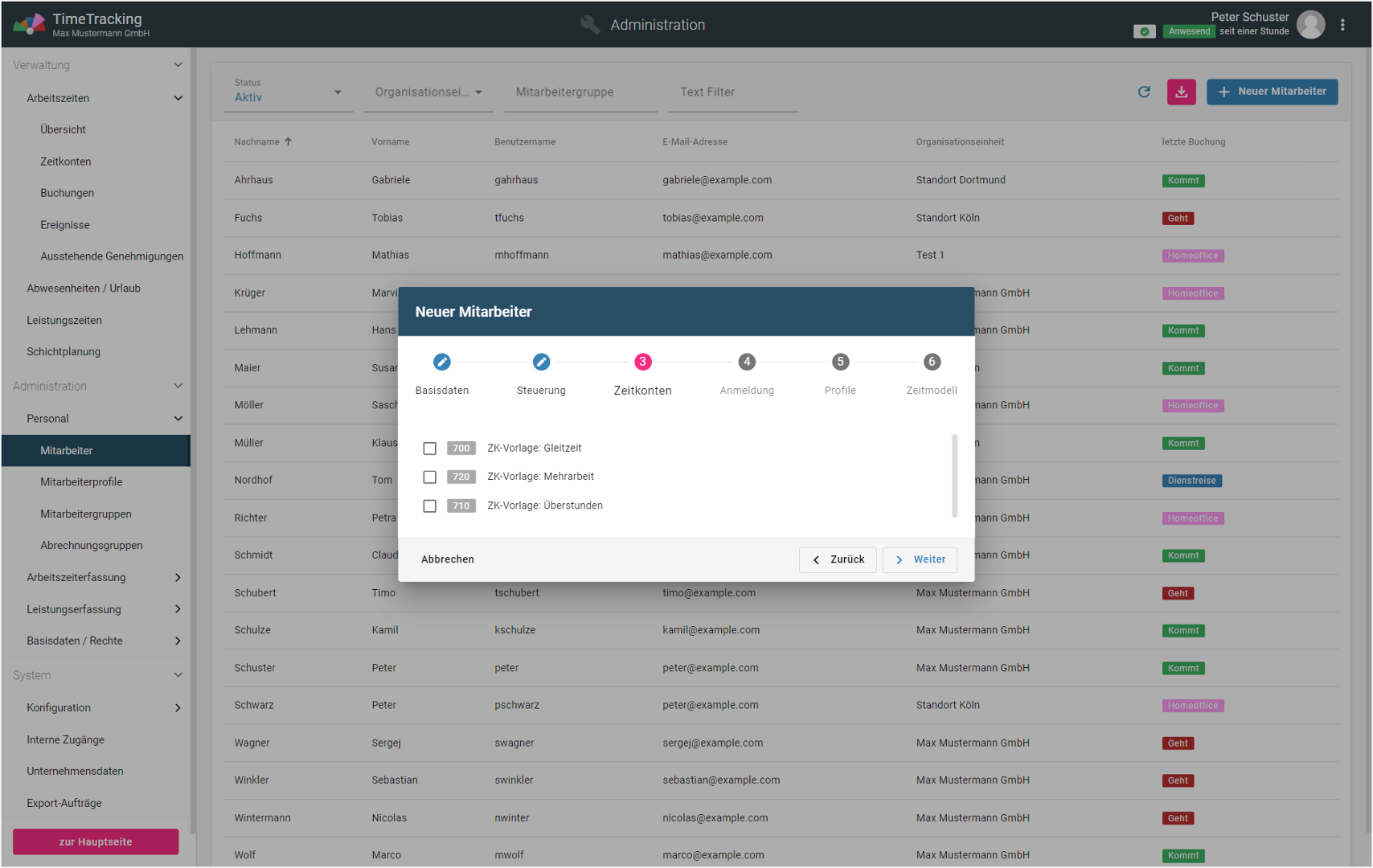Screen dimensions: 1373x868
Task: Open the Status Aktiv dropdown
Action: pos(288,92)
